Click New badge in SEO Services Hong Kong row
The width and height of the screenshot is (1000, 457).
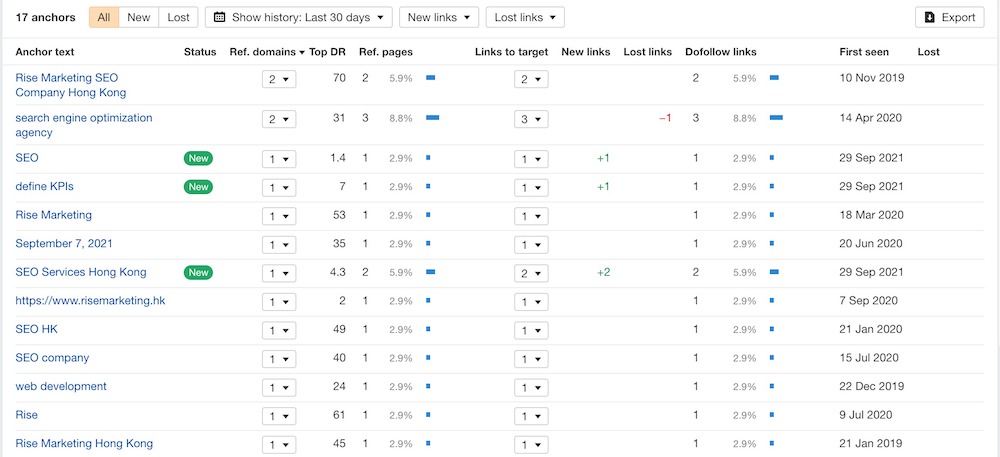click(198, 272)
